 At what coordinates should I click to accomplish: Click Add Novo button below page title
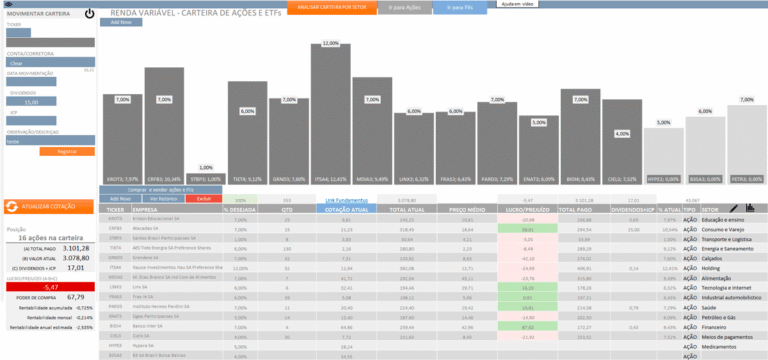tap(121, 22)
